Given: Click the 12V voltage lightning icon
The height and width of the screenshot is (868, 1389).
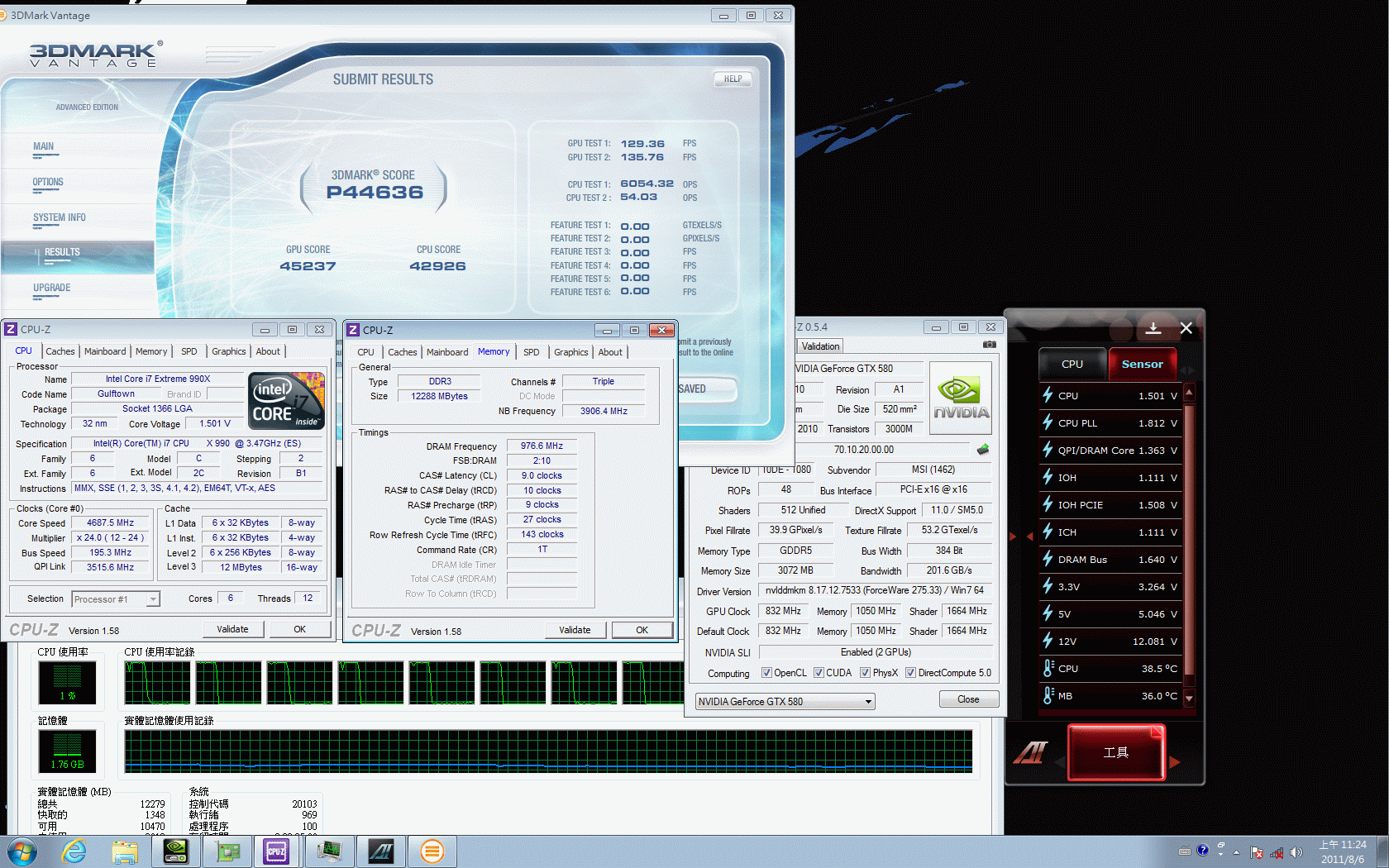Looking at the screenshot, I should pos(1048,641).
